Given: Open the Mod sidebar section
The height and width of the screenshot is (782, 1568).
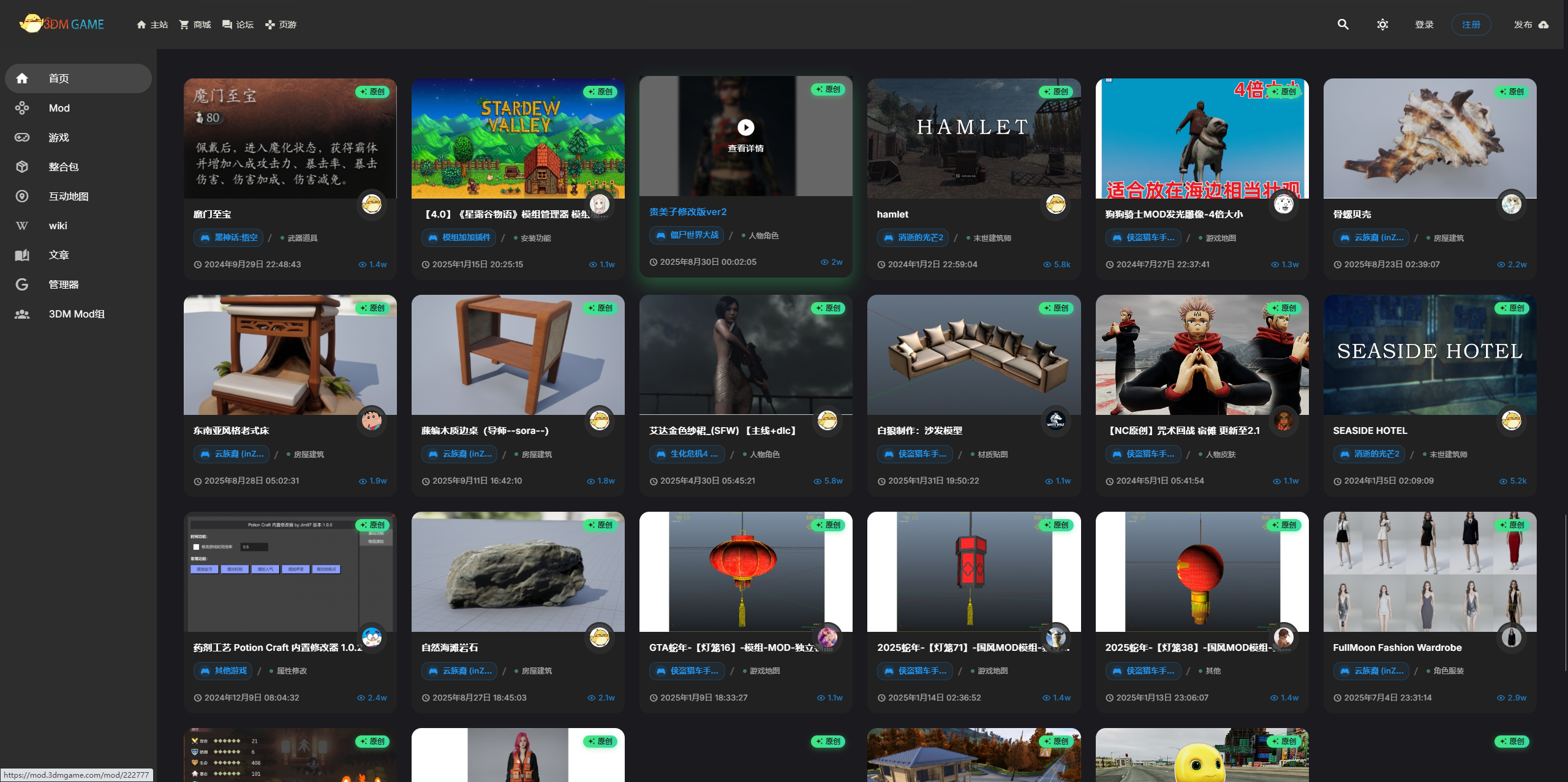Looking at the screenshot, I should pyautogui.click(x=59, y=108).
